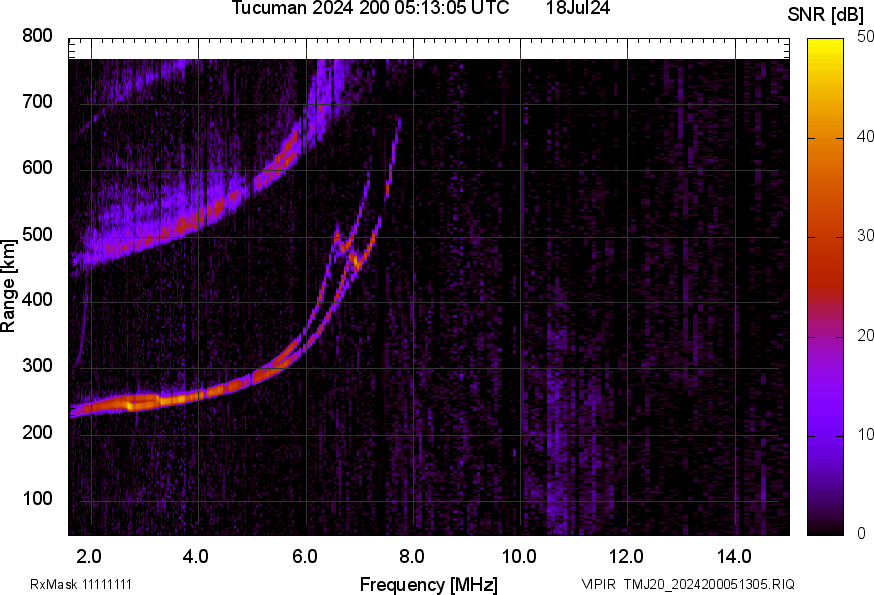Screen dimensions: 874x595
Task: Click the colorbar value '40'
Action: (865, 136)
